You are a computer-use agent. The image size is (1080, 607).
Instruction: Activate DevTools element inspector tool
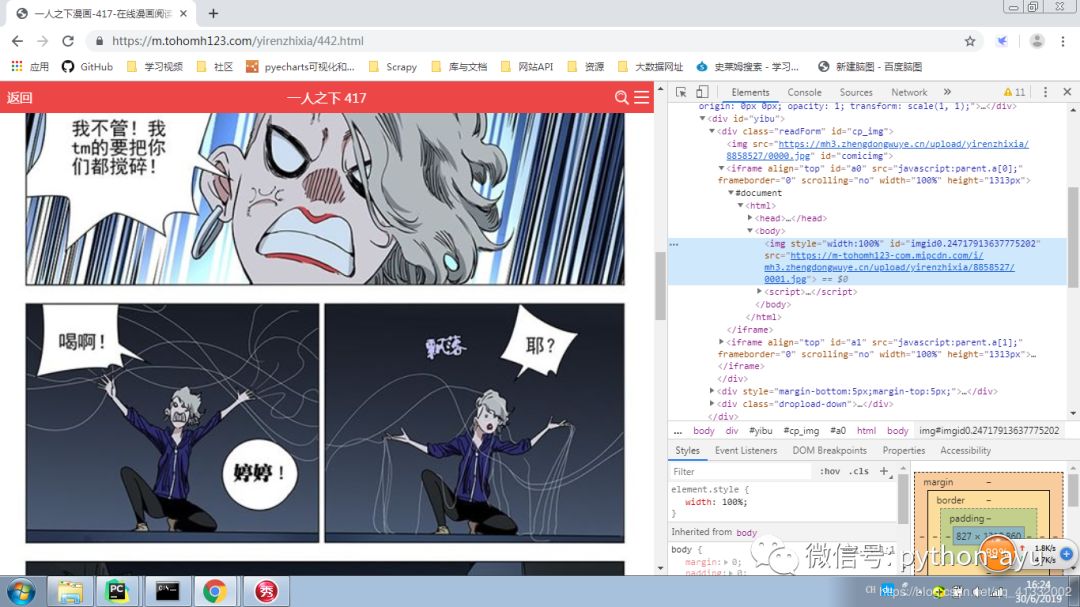click(x=681, y=92)
